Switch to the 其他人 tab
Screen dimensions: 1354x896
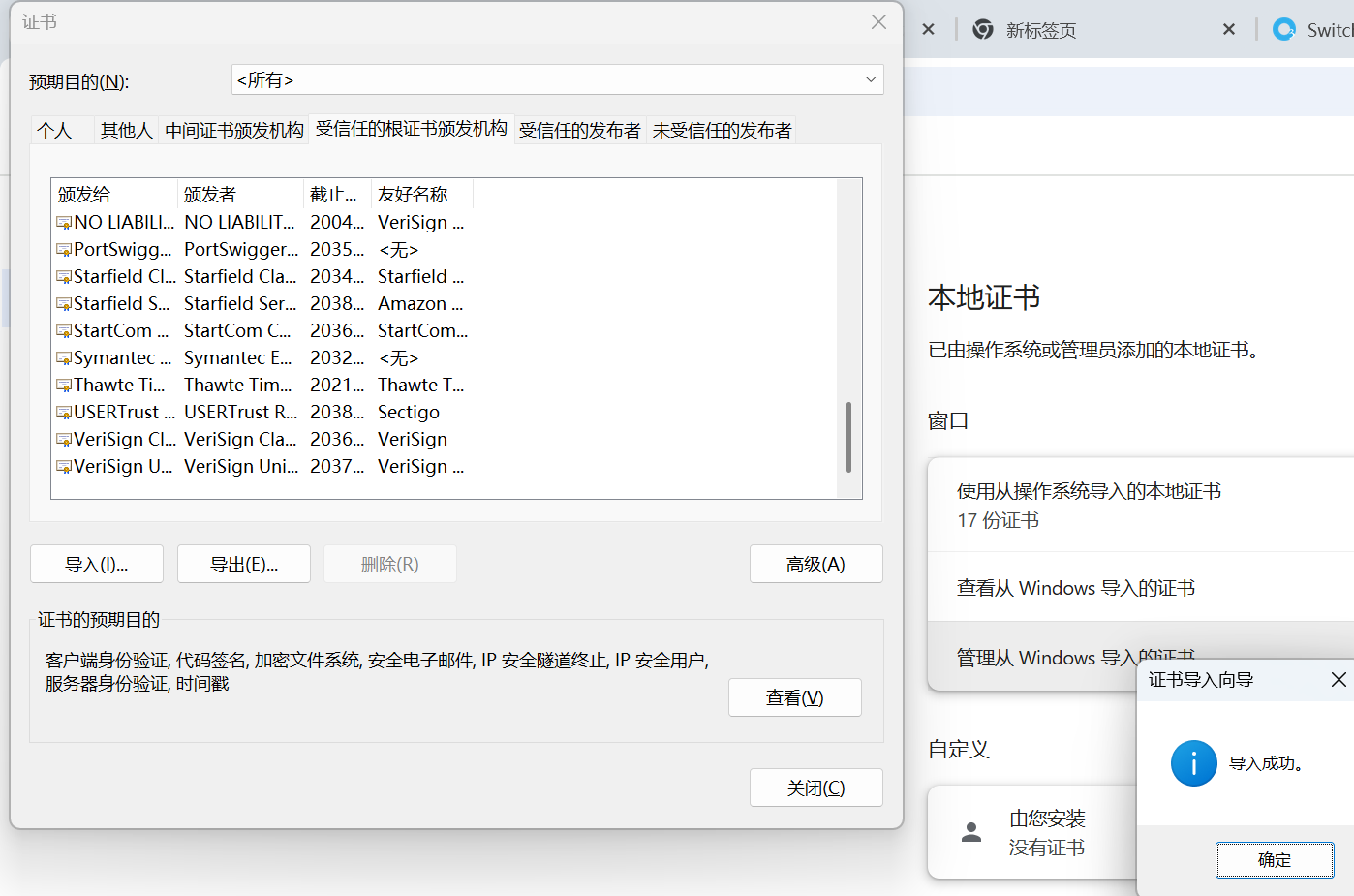(x=127, y=130)
